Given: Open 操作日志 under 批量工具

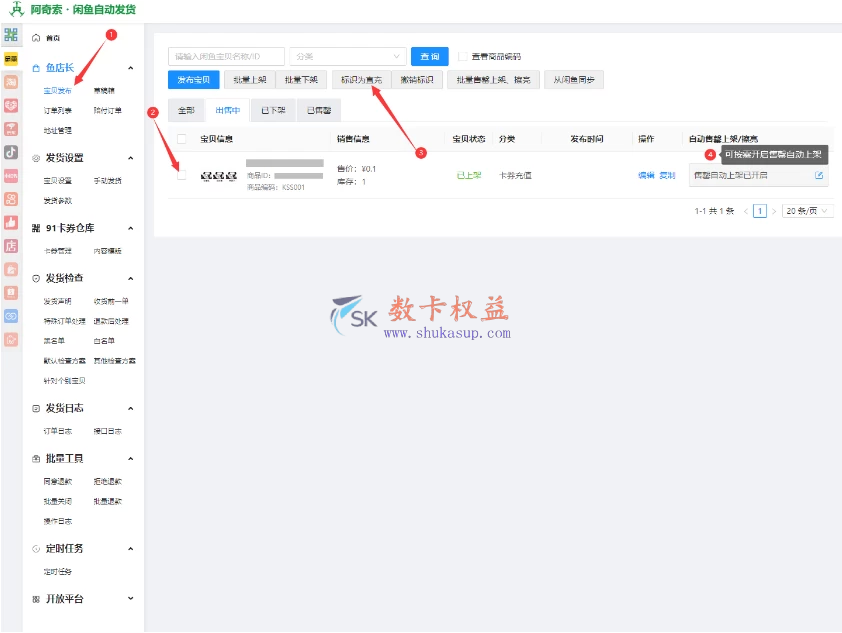Looking at the screenshot, I should [x=57, y=521].
